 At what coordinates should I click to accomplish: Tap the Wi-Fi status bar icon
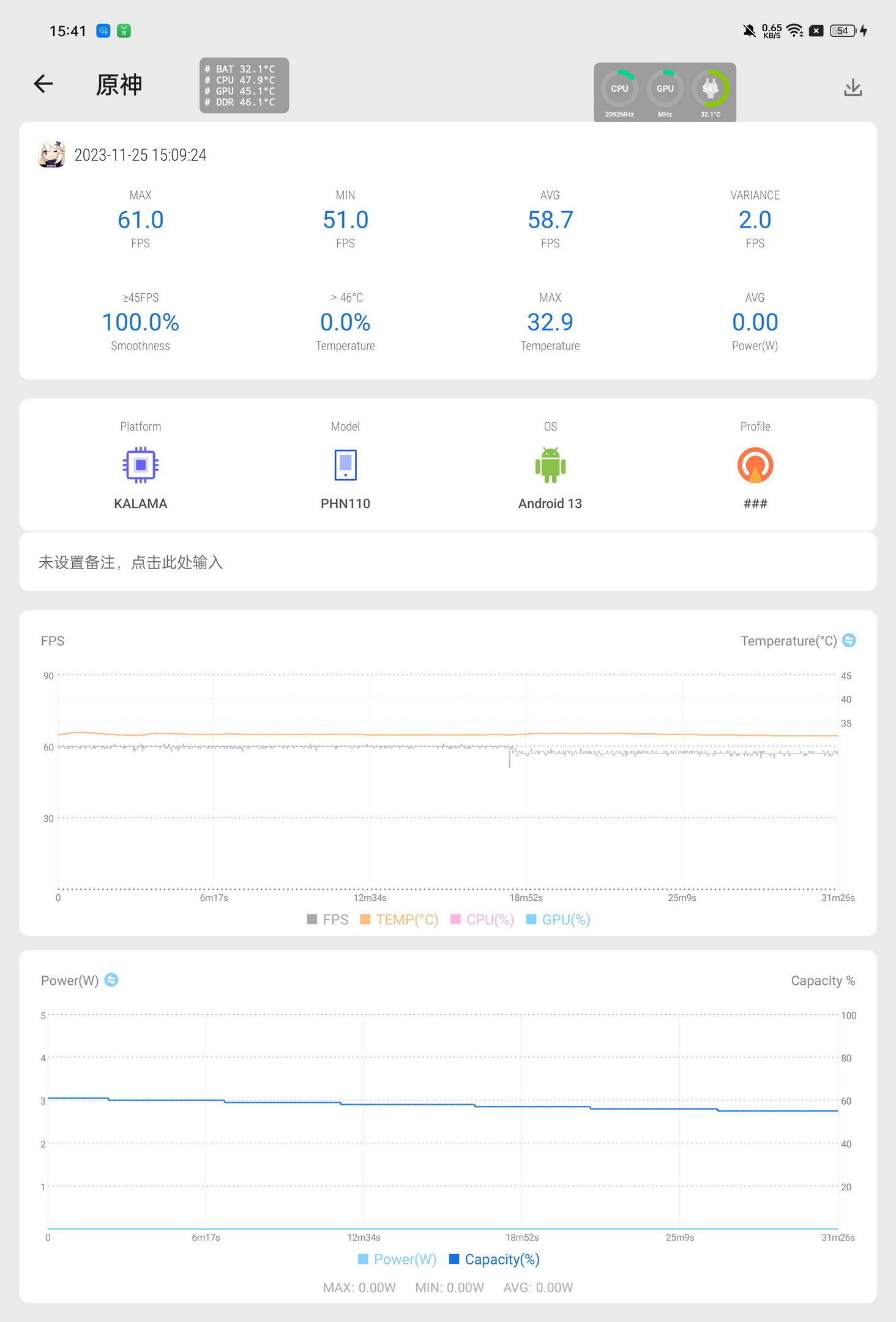795,31
